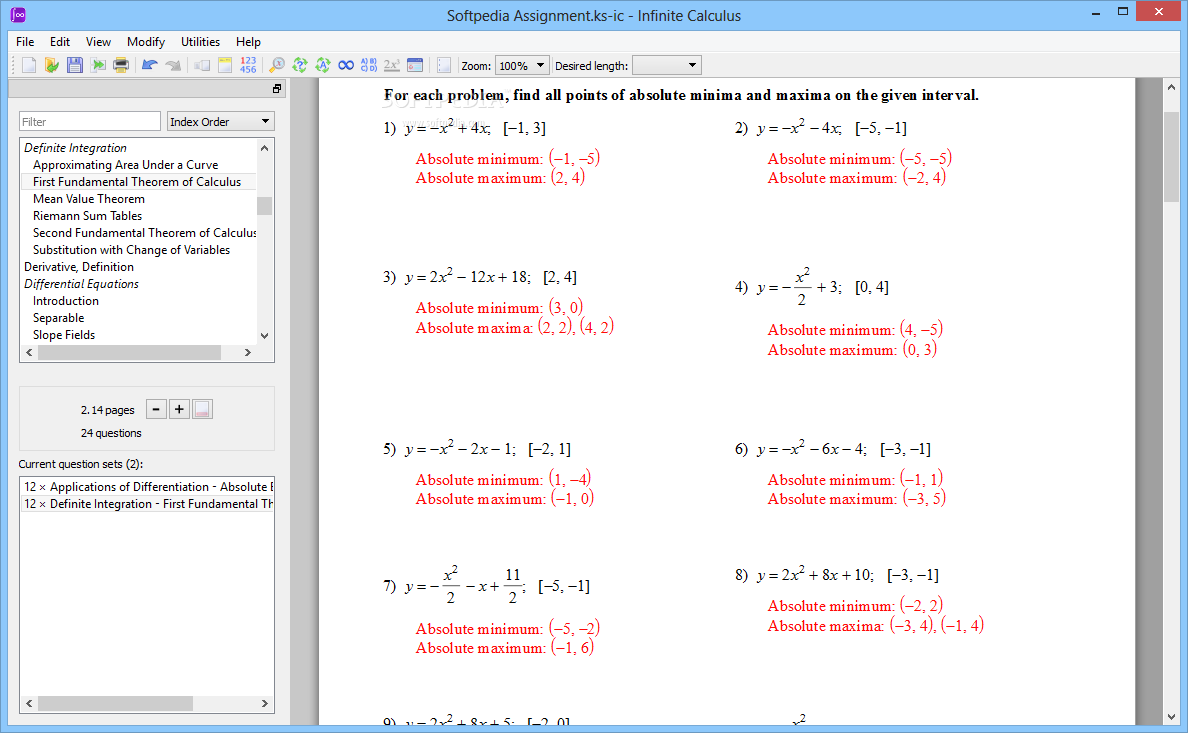Undo the last action
Screen dimensions: 1188x733
pos(149,65)
